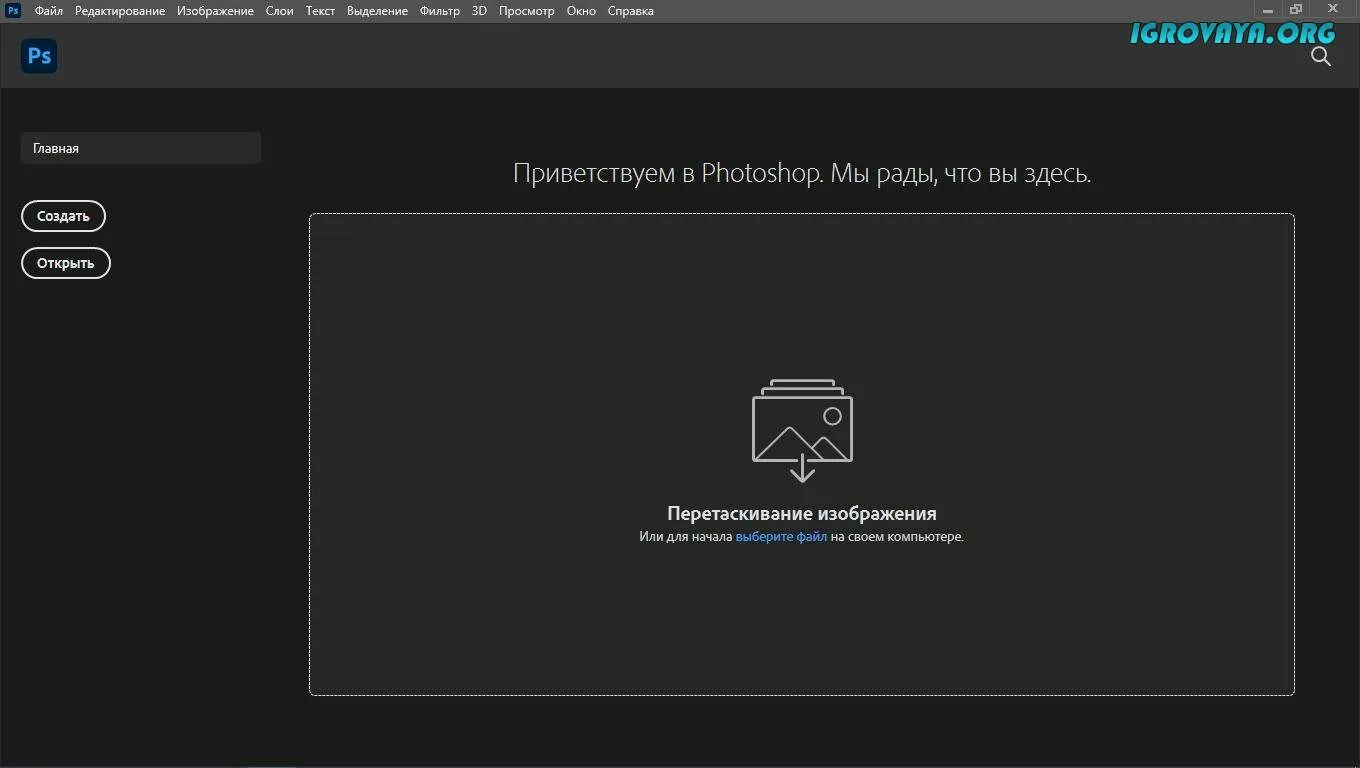Open the Справка menu
The width and height of the screenshot is (1360, 768).
coord(631,11)
